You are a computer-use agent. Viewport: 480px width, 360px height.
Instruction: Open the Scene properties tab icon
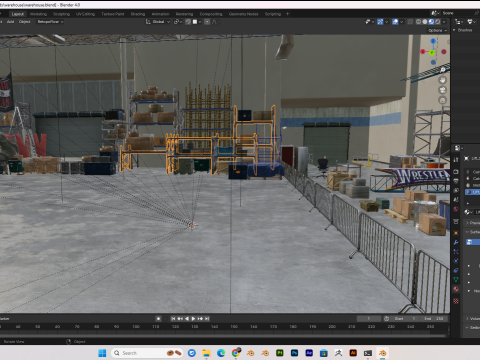(456, 200)
